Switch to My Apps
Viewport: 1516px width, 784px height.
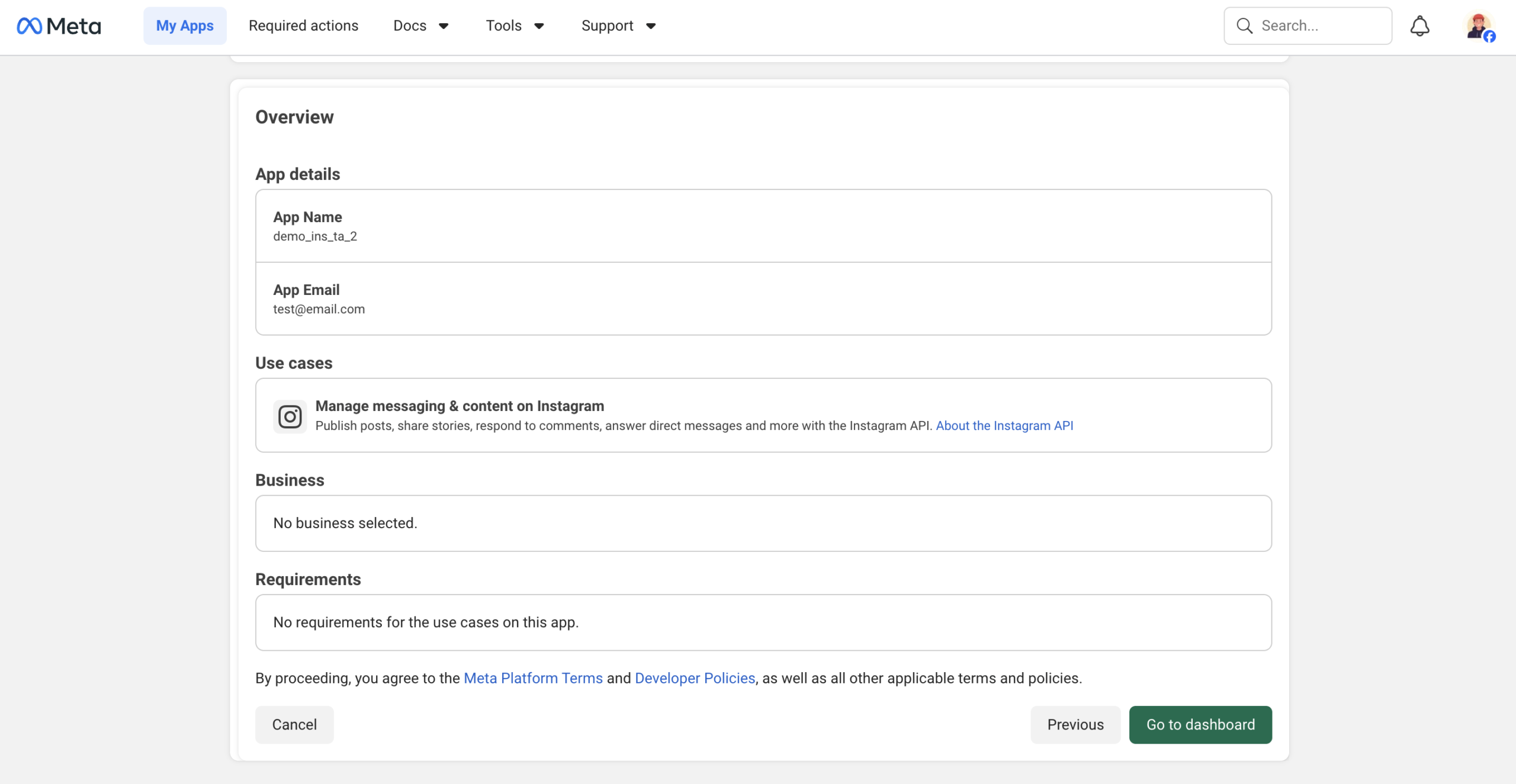click(x=184, y=25)
